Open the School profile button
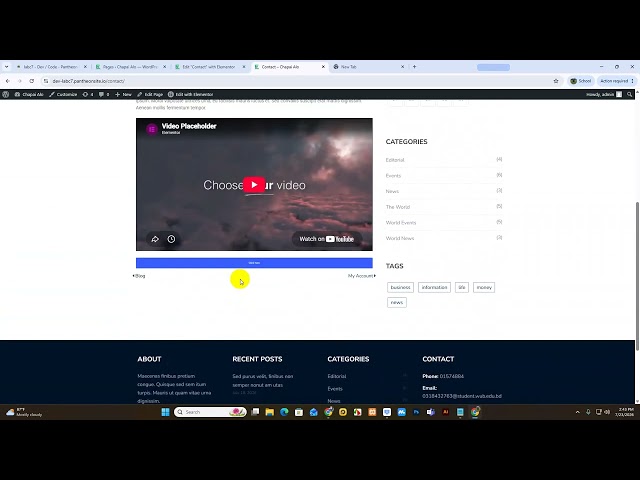 click(580, 81)
